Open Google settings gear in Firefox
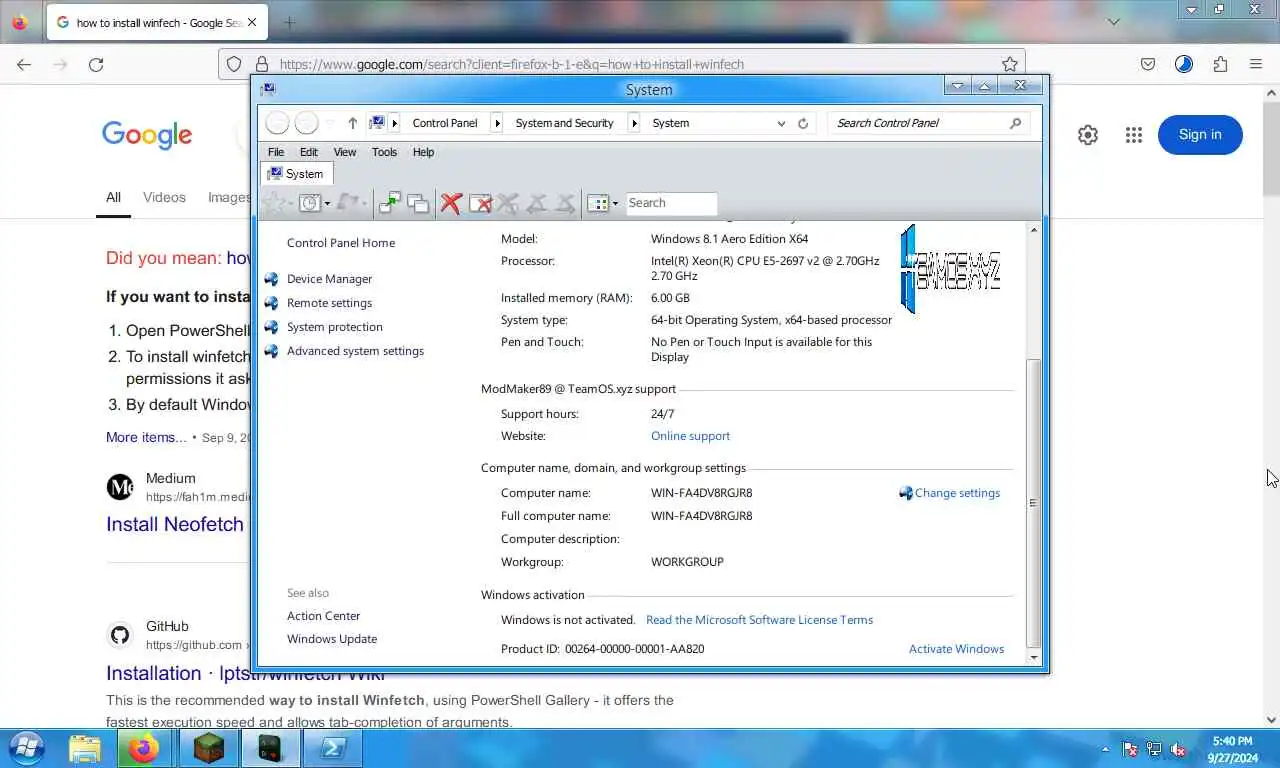This screenshot has height=768, width=1280. point(1088,135)
